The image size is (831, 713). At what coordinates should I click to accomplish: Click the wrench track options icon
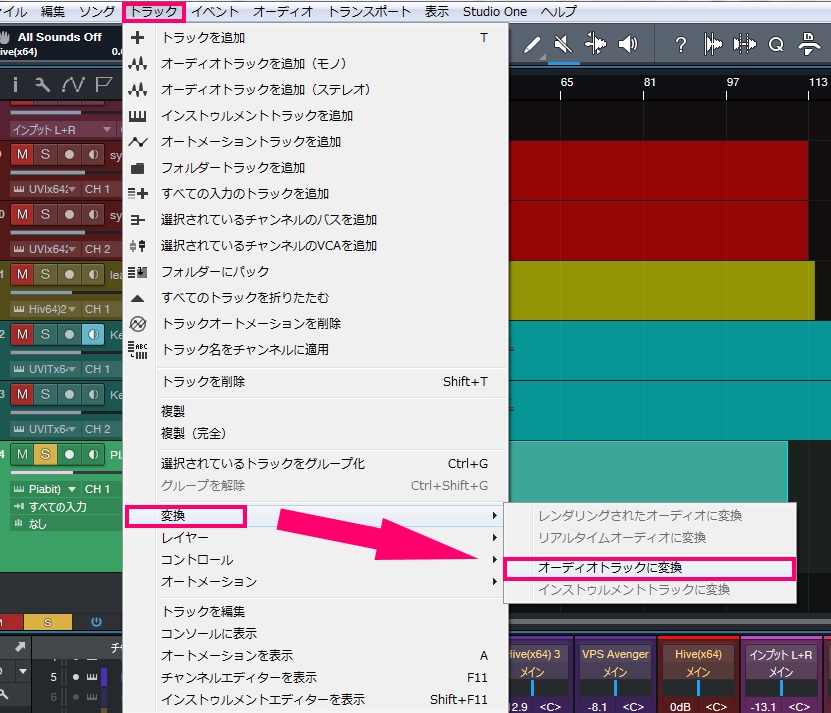point(43,84)
